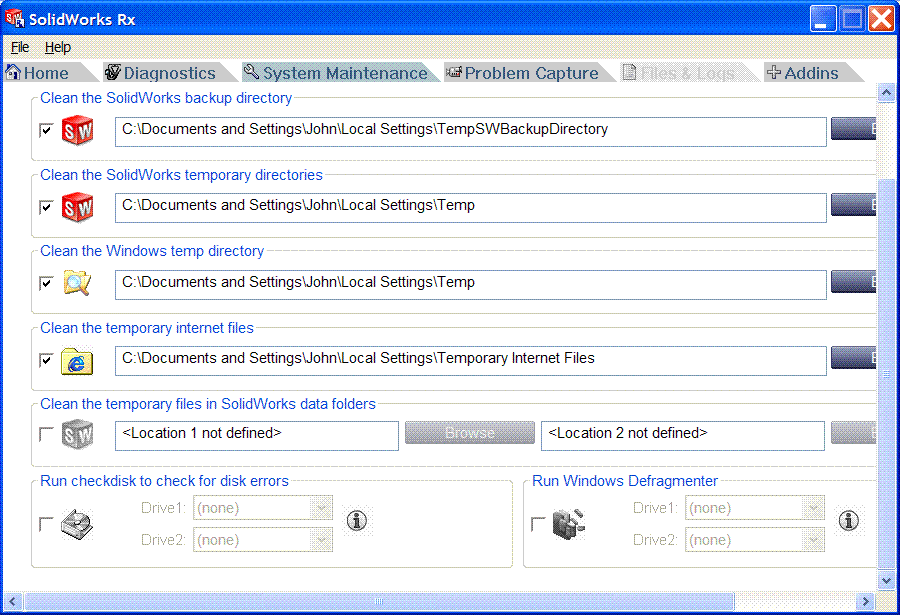The width and height of the screenshot is (900, 615).
Task: Open defragmenter information icon
Action: [x=849, y=521]
